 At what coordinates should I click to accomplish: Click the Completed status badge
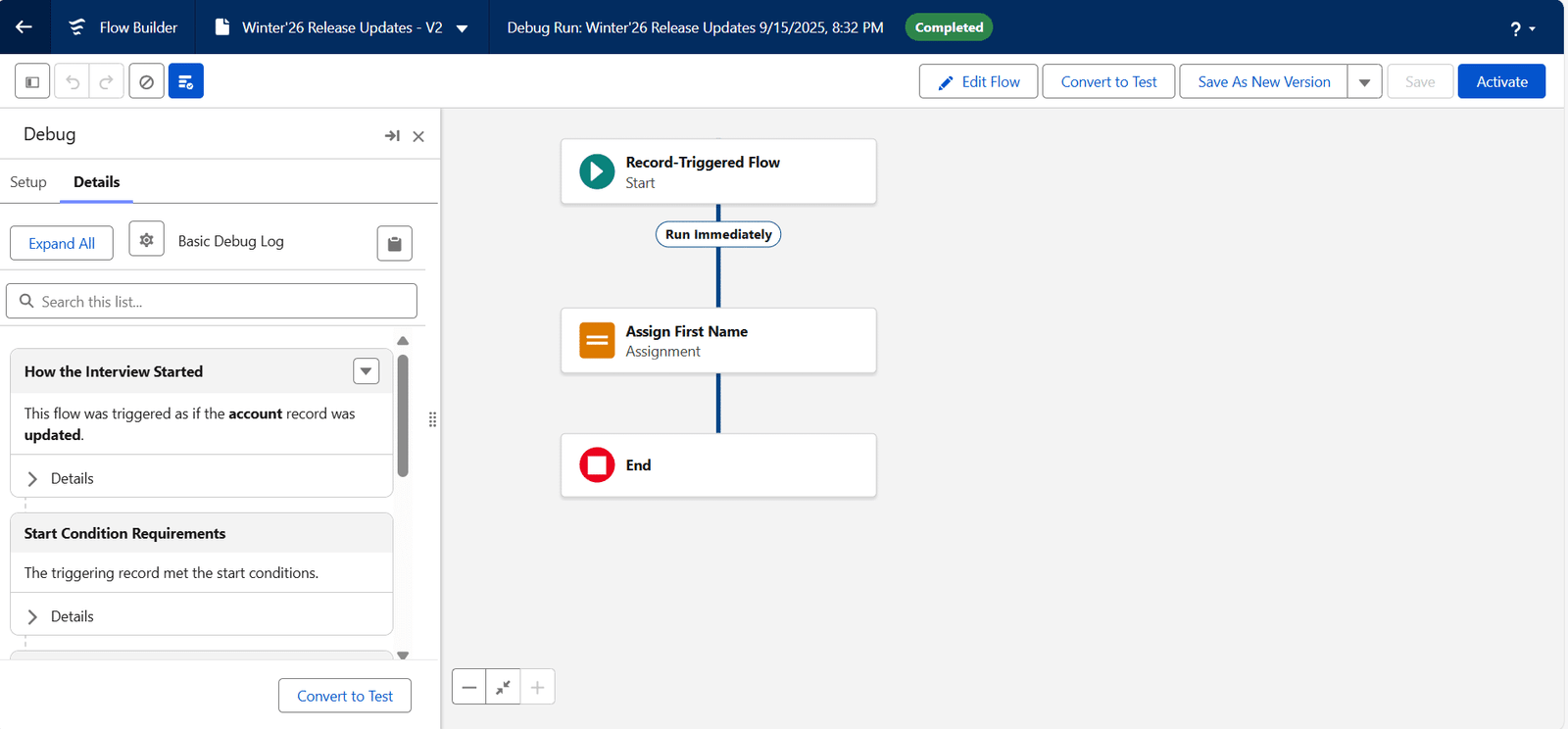click(949, 27)
